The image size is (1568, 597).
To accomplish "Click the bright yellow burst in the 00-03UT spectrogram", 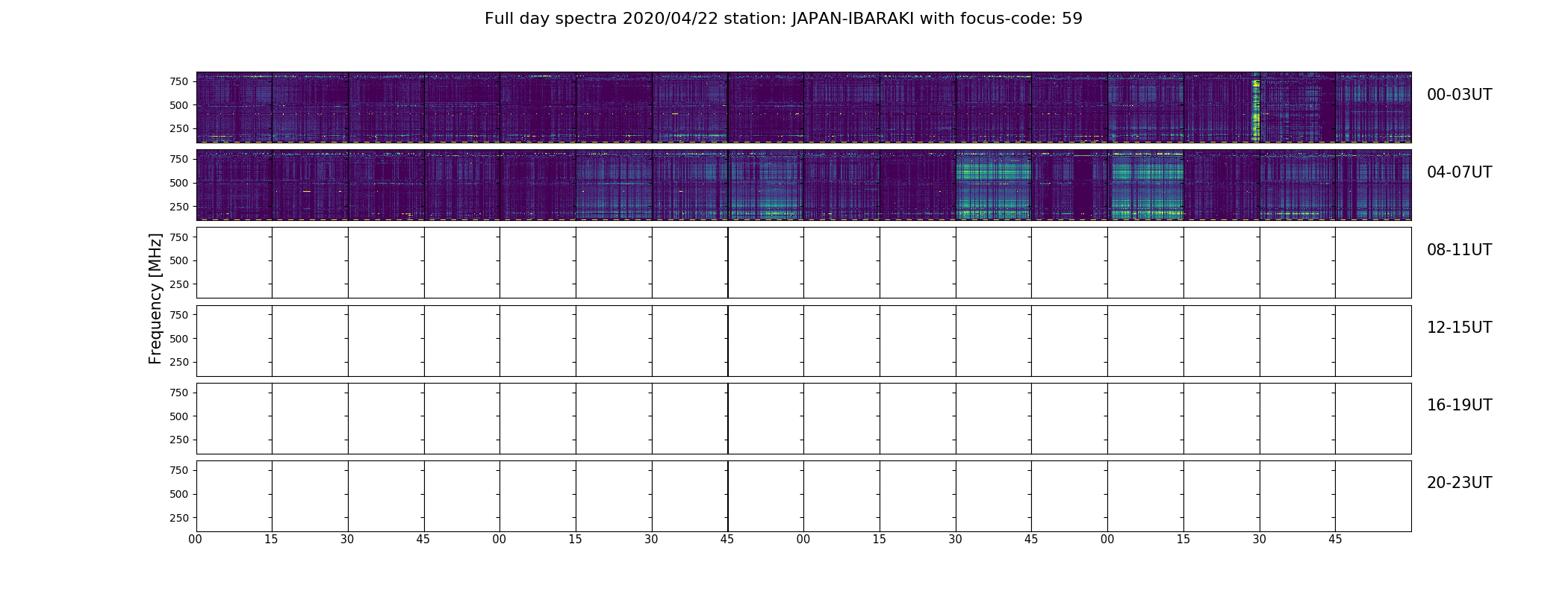I will [1255, 109].
